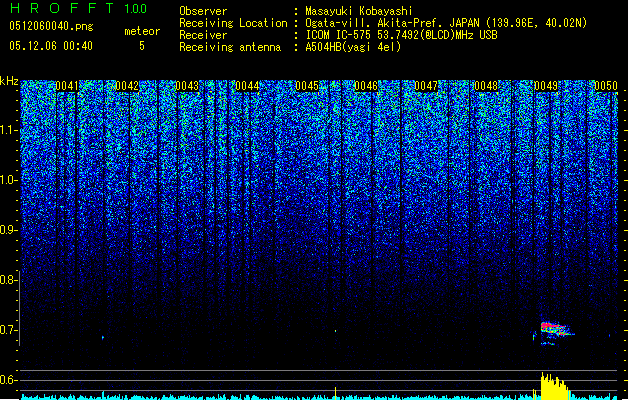
Task: Click the Observer label
Action: click(203, 11)
